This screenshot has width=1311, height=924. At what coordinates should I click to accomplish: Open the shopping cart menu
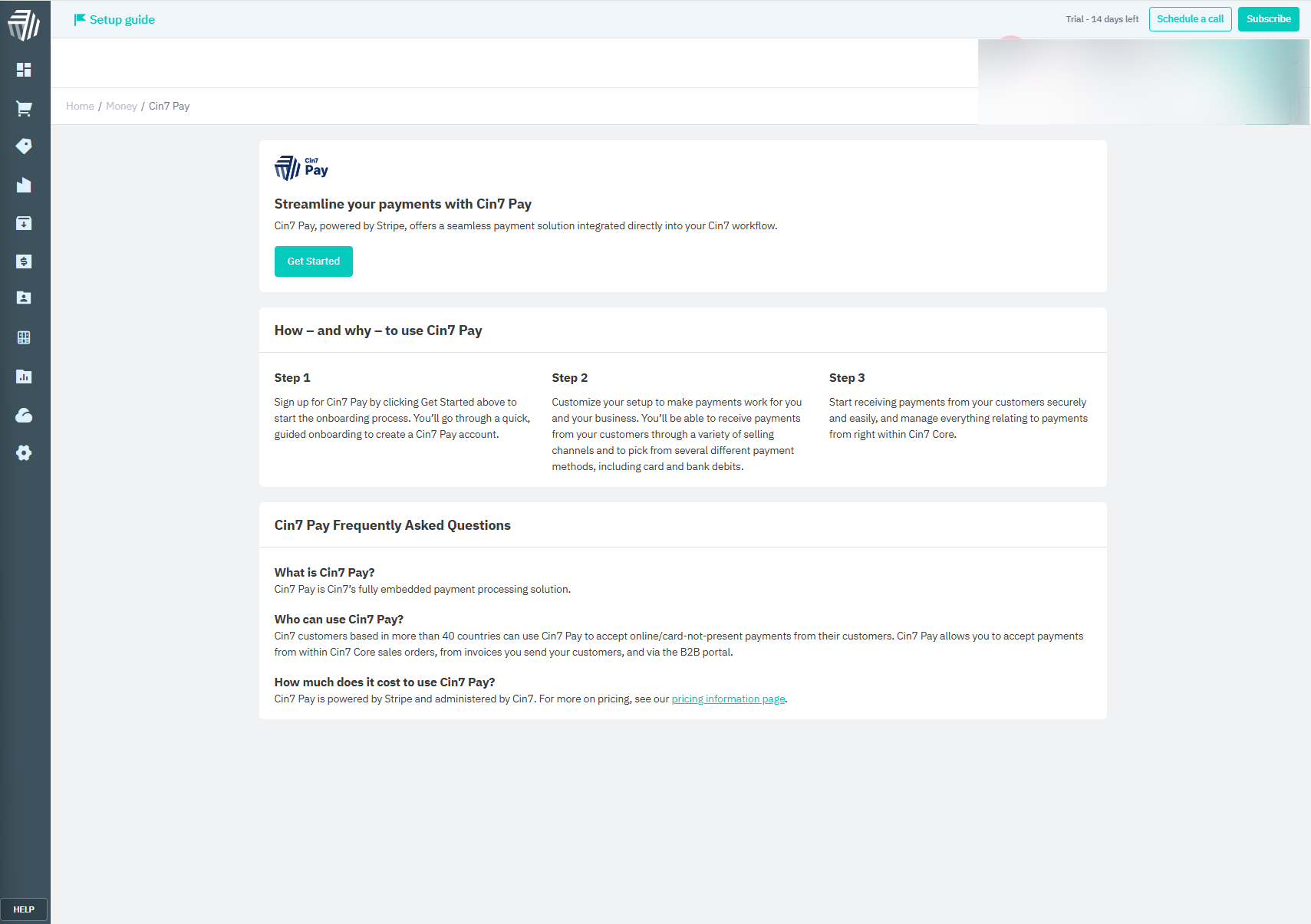[24, 109]
